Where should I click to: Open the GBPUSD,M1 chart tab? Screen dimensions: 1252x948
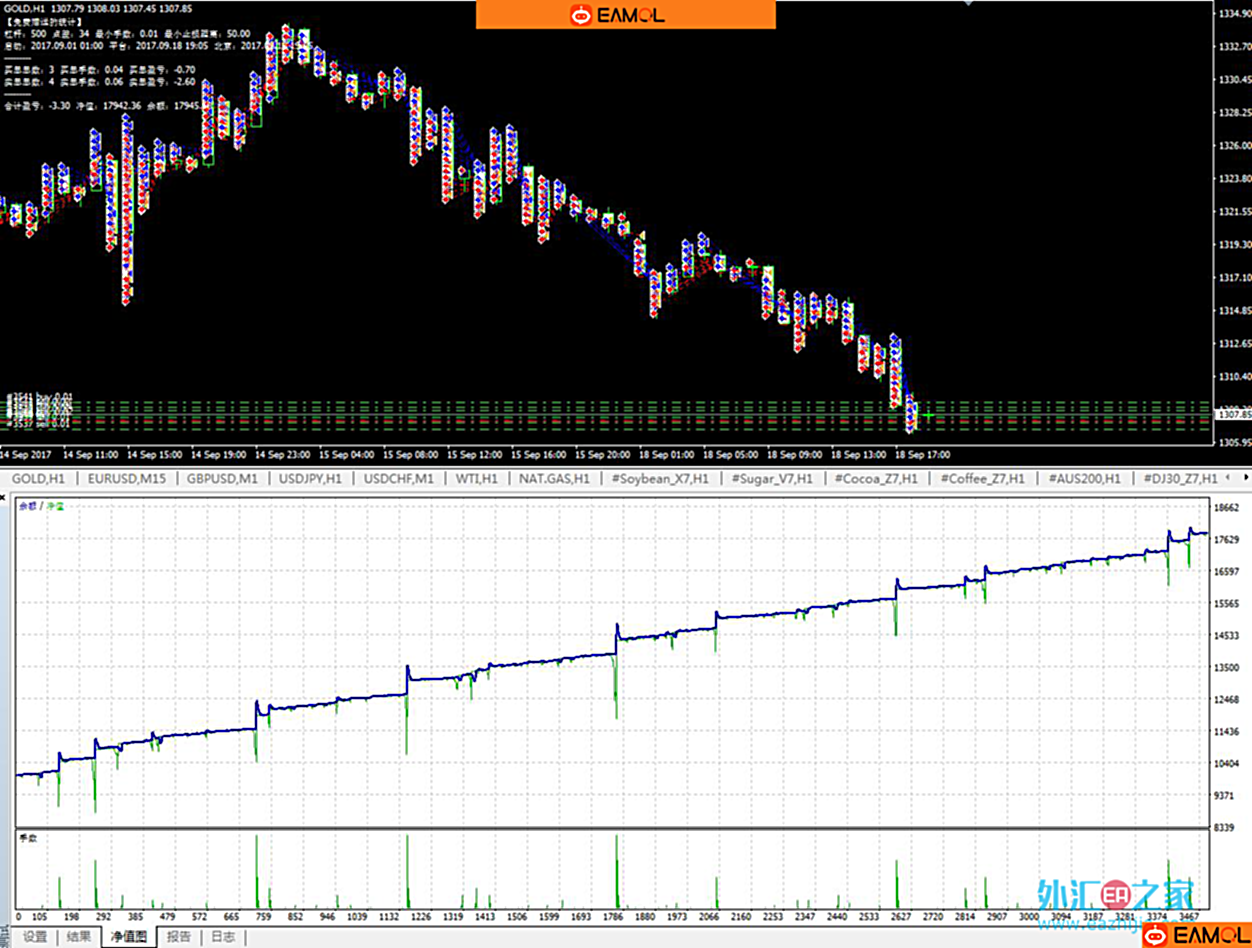223,479
